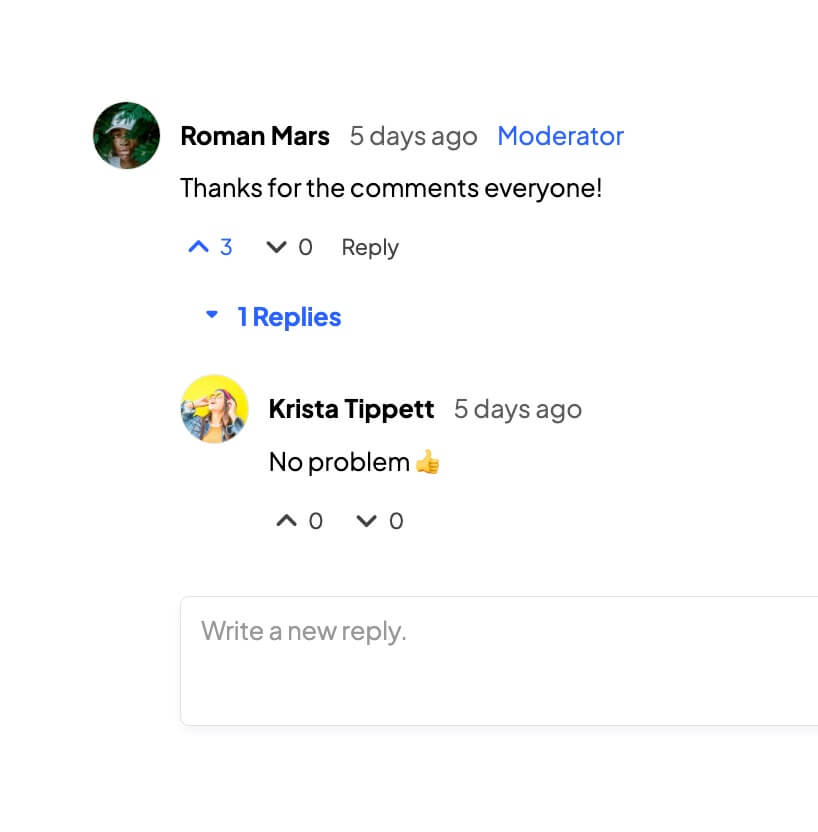
Task: Select Krista Tippett's username
Action: point(351,409)
